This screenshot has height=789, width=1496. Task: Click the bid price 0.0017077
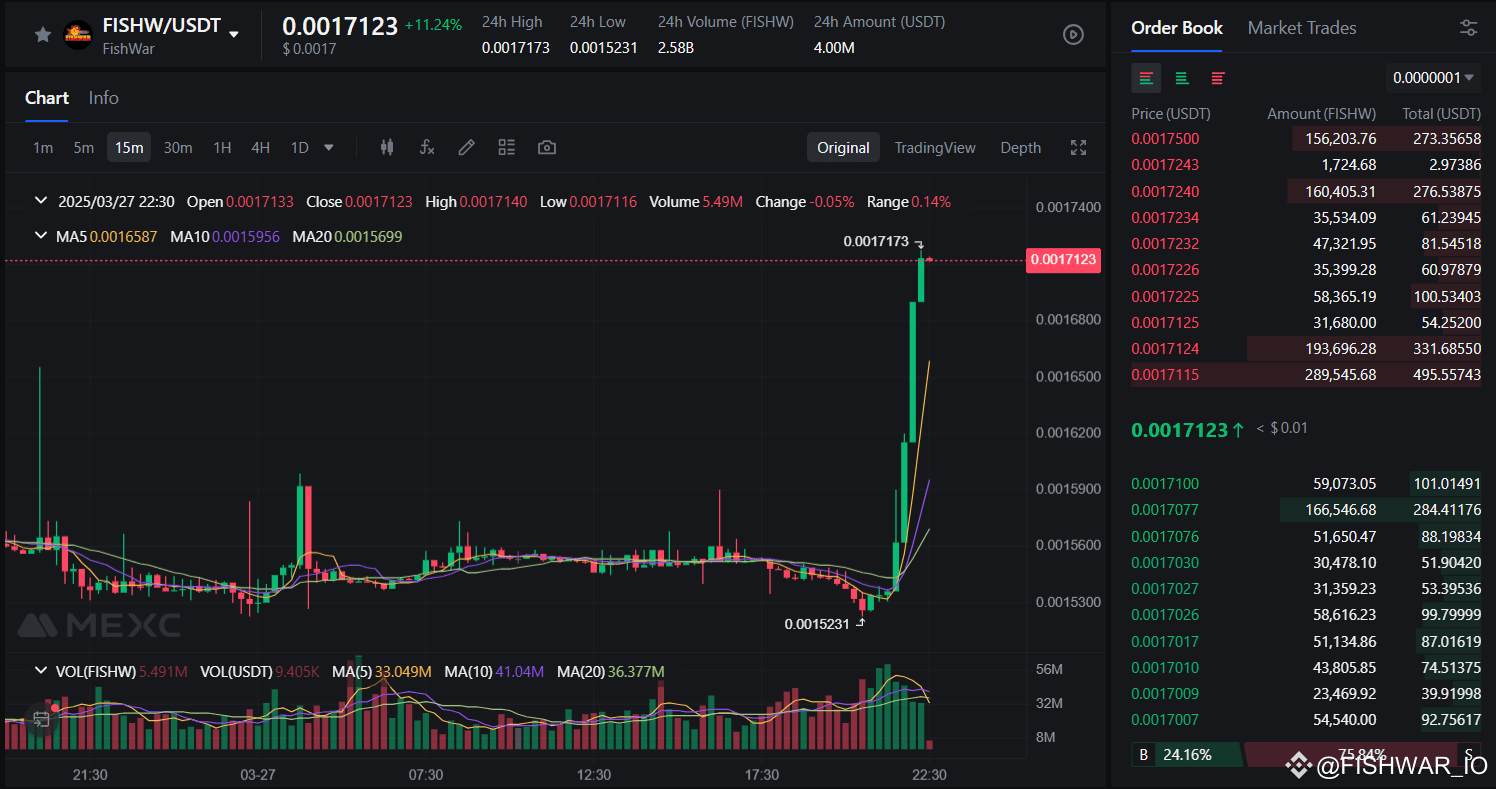pyautogui.click(x=1165, y=510)
